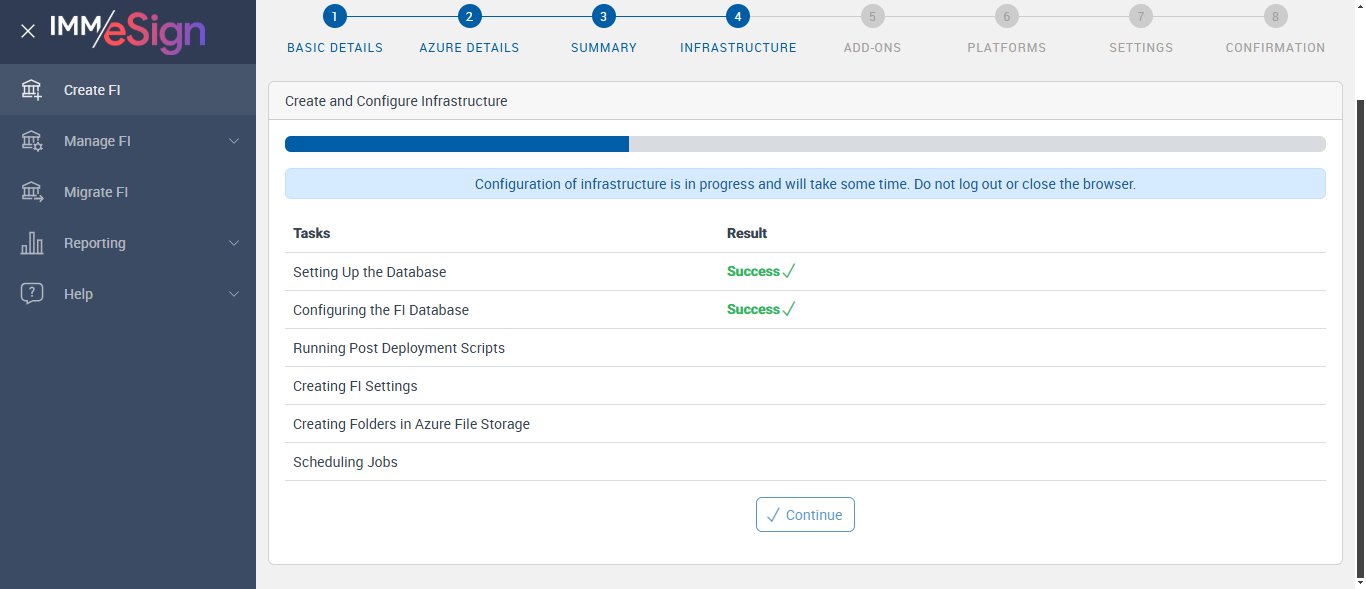Go to Basic Details step label
This screenshot has width=1366, height=589.
click(335, 48)
